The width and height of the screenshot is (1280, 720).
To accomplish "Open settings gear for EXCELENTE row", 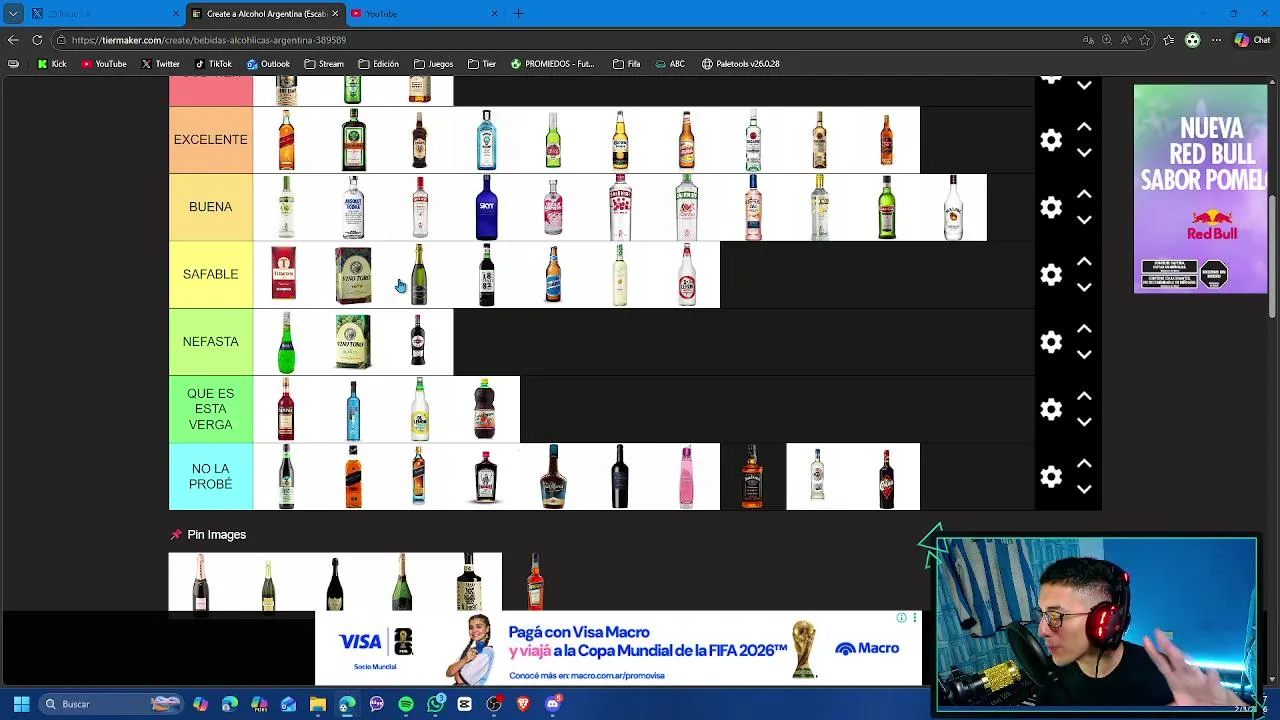I will click(1051, 140).
